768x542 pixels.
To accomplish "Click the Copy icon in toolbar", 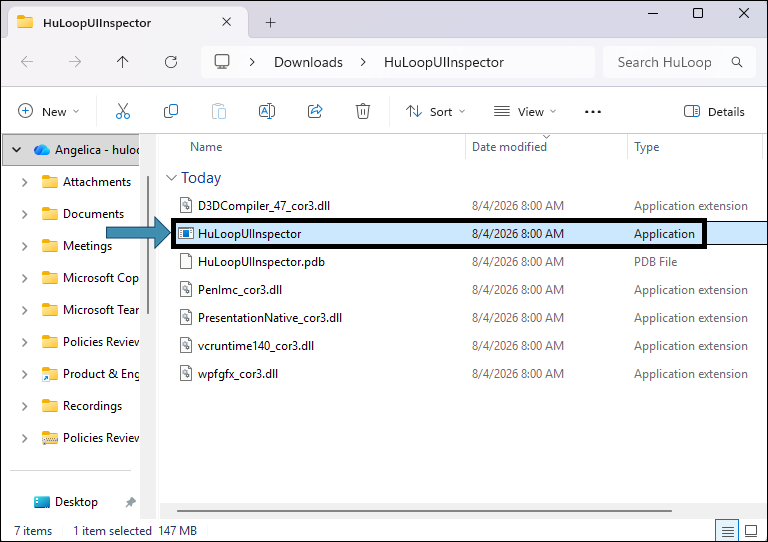I will (171, 112).
